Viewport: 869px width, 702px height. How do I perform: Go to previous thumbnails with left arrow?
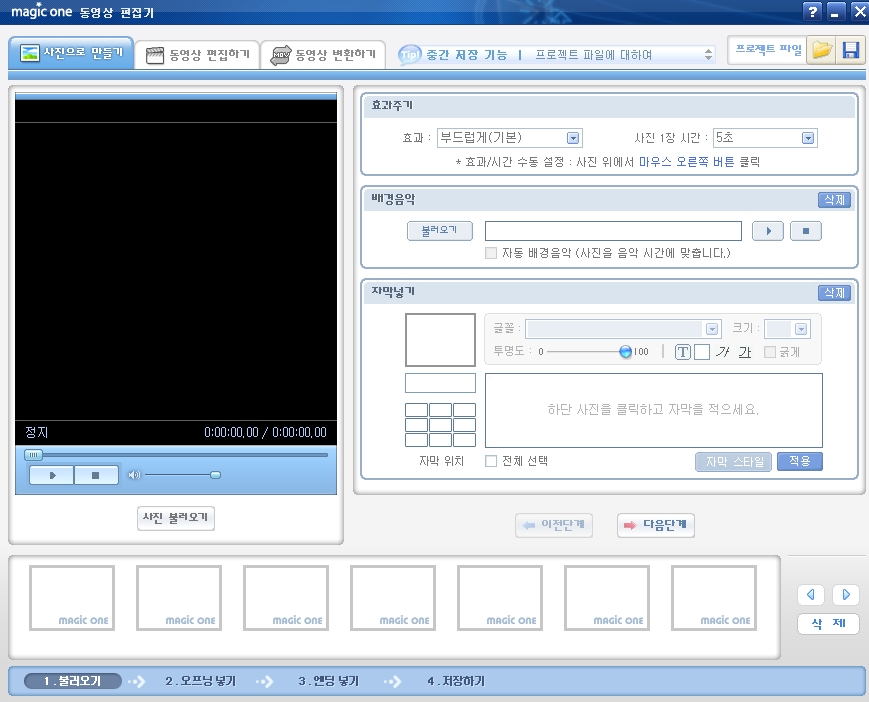(x=811, y=595)
